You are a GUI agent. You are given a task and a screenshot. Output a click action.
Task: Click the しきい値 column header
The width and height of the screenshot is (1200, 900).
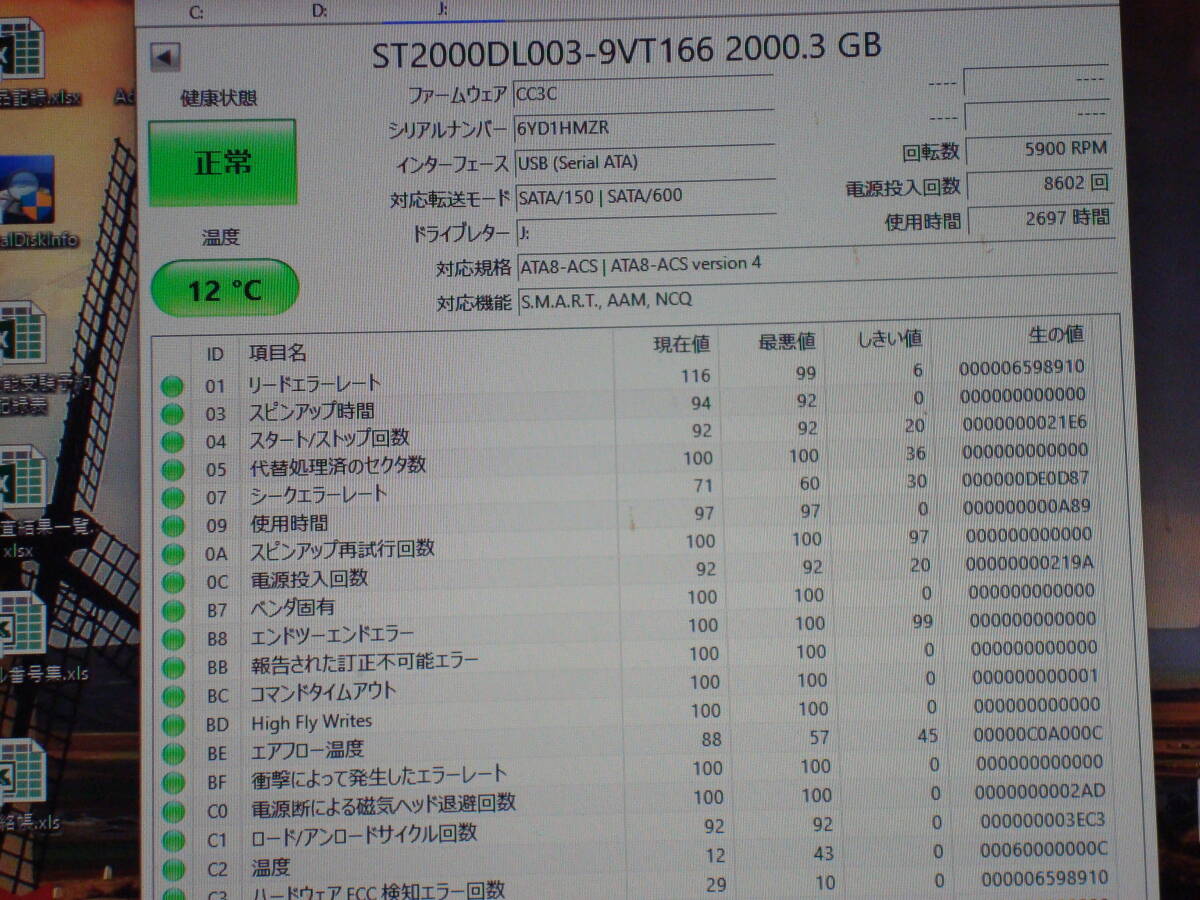889,338
